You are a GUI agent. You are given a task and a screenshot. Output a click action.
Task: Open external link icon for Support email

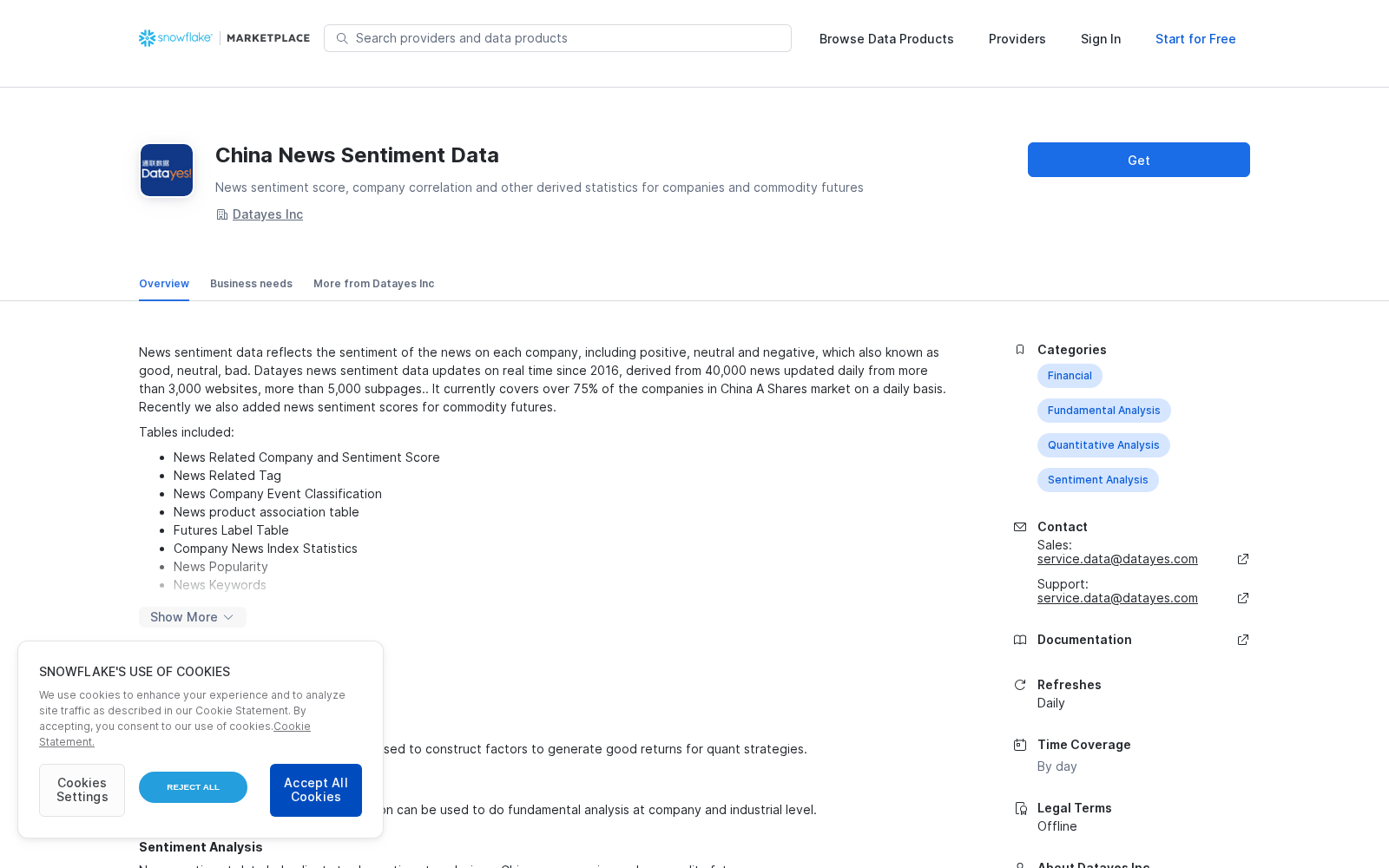(1243, 598)
